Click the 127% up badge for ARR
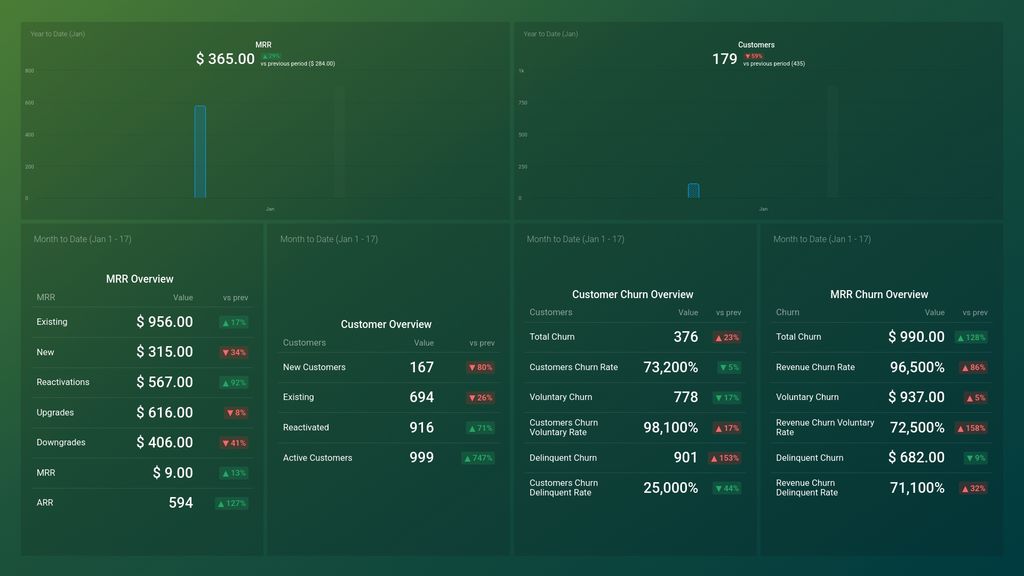This screenshot has height=576, width=1024. (x=231, y=504)
